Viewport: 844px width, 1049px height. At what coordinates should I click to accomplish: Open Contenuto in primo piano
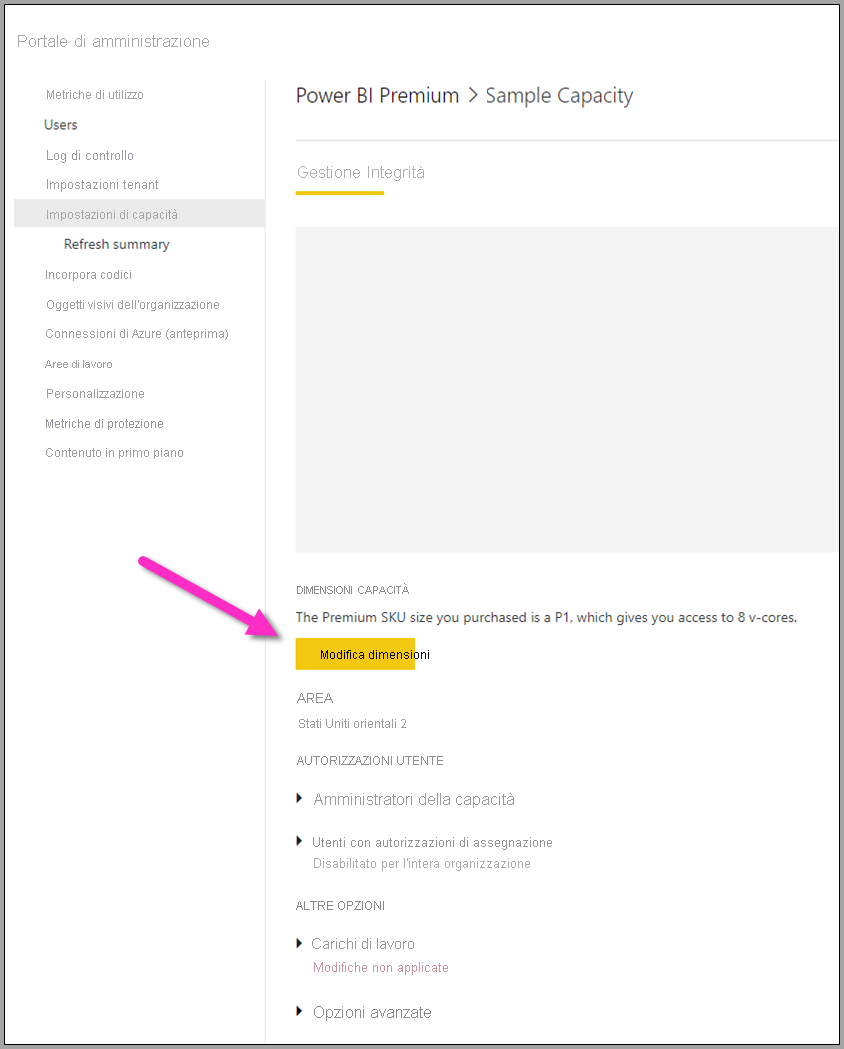click(114, 453)
